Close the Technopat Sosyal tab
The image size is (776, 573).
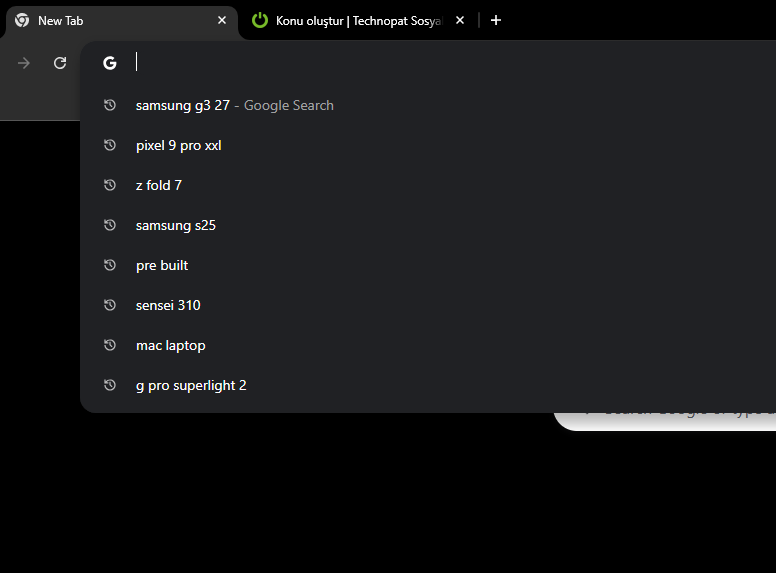(x=460, y=20)
